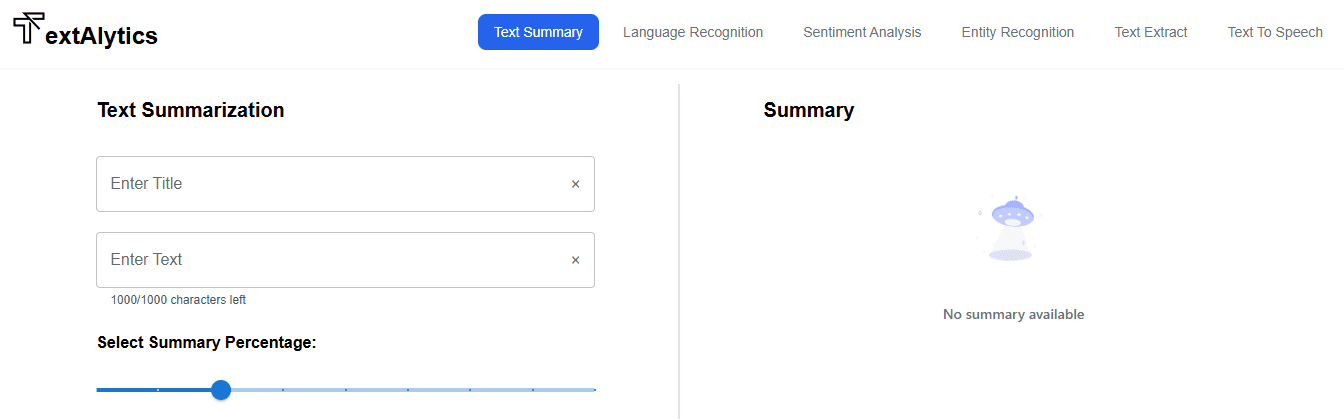Click the summary percentage slider thumb
This screenshot has height=419, width=1344.
[221, 390]
